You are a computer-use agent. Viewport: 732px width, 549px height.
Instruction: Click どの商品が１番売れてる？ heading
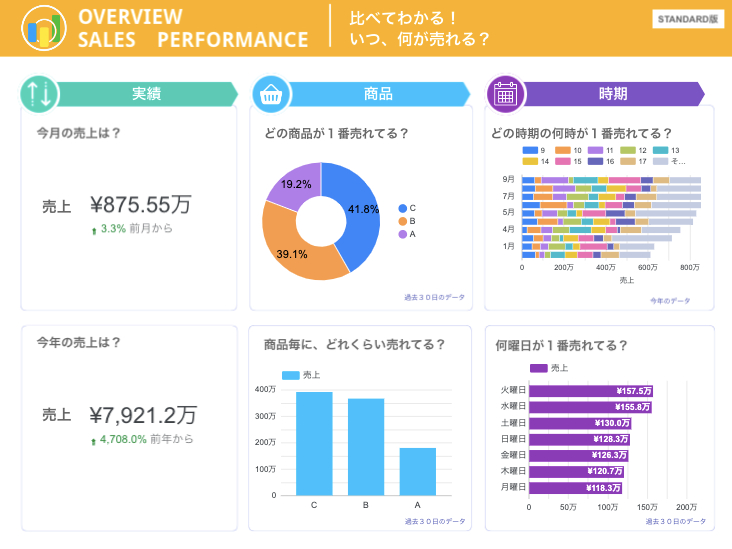click(x=336, y=134)
